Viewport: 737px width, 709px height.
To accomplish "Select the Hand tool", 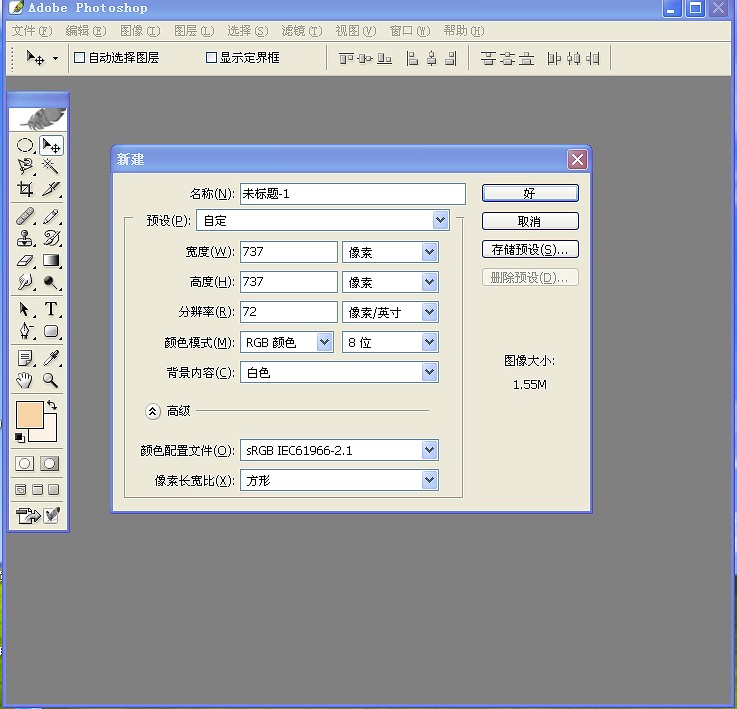I will pos(25,380).
